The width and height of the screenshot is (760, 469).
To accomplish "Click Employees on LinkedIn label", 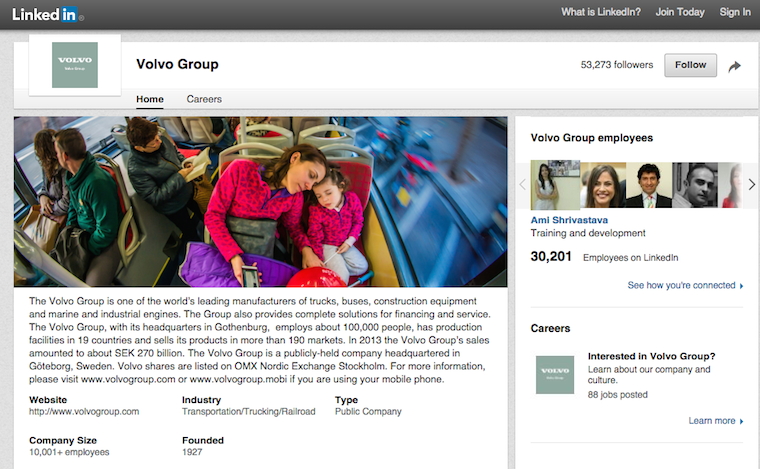I will tap(631, 258).
